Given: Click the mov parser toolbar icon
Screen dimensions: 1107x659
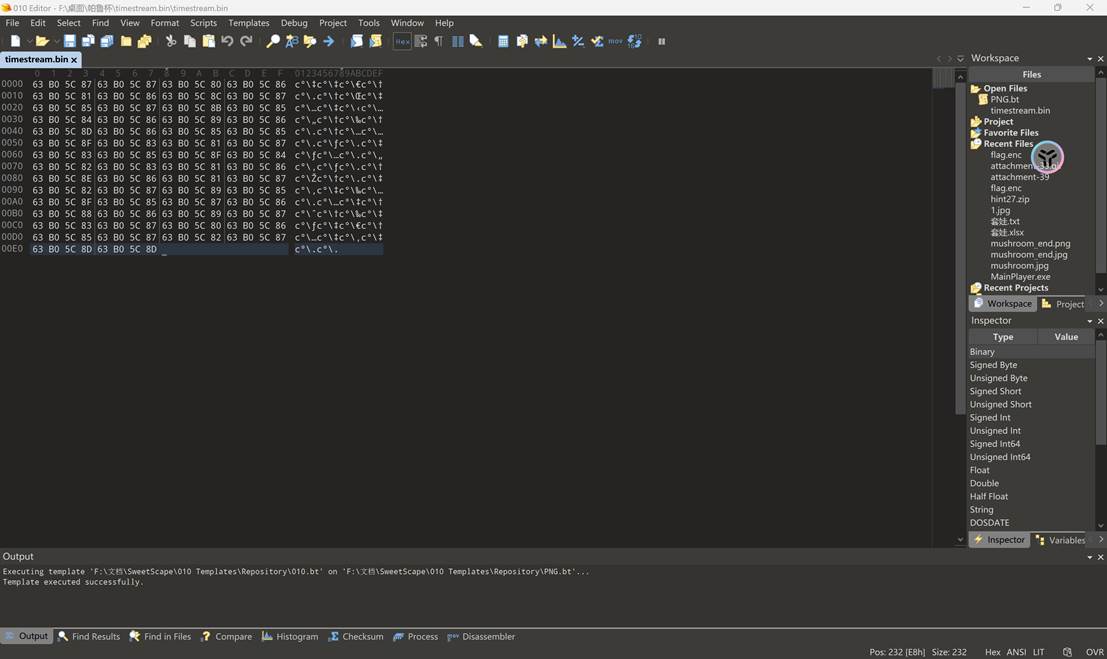Looking at the screenshot, I should pos(613,41).
